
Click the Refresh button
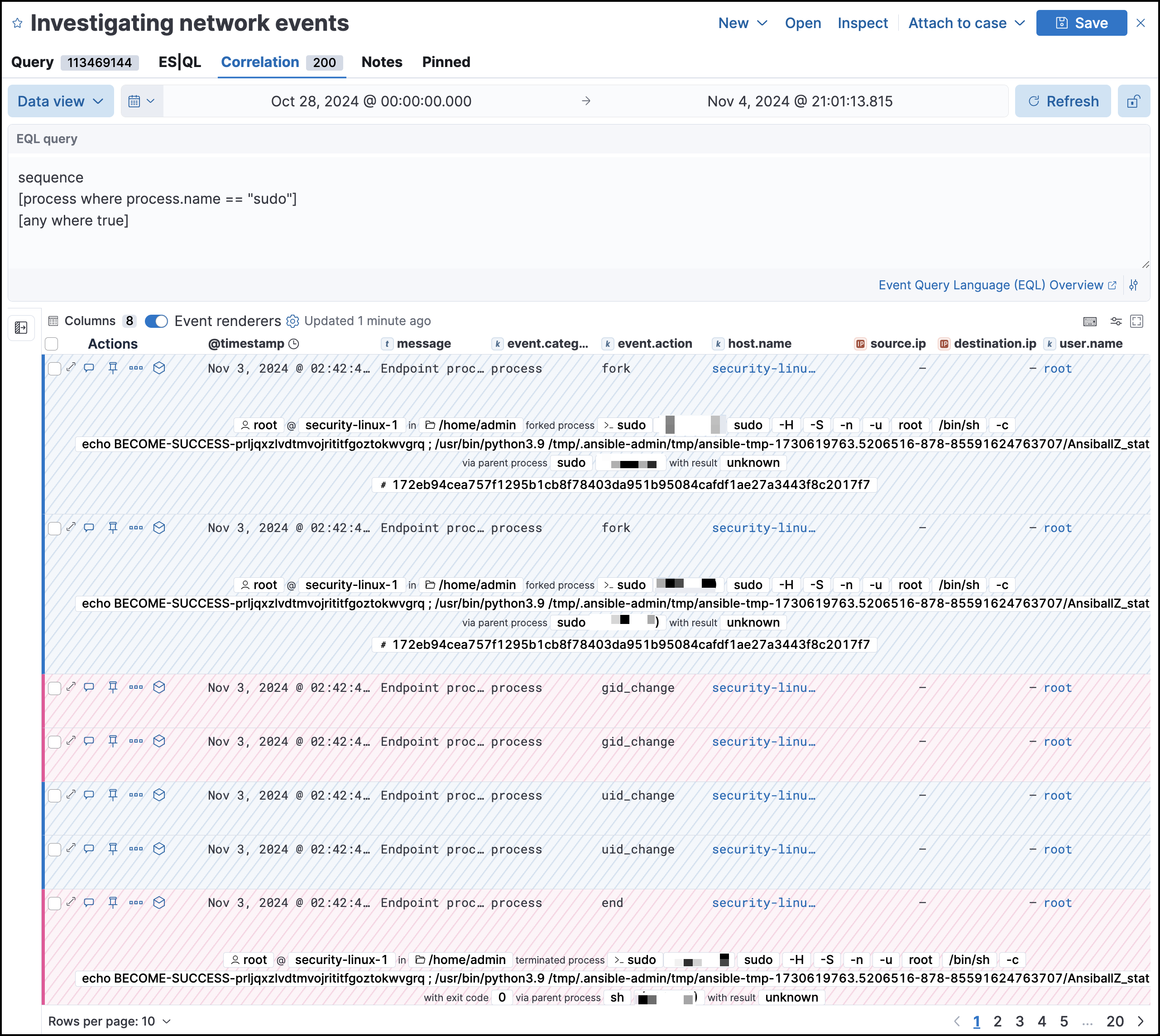pos(1062,101)
